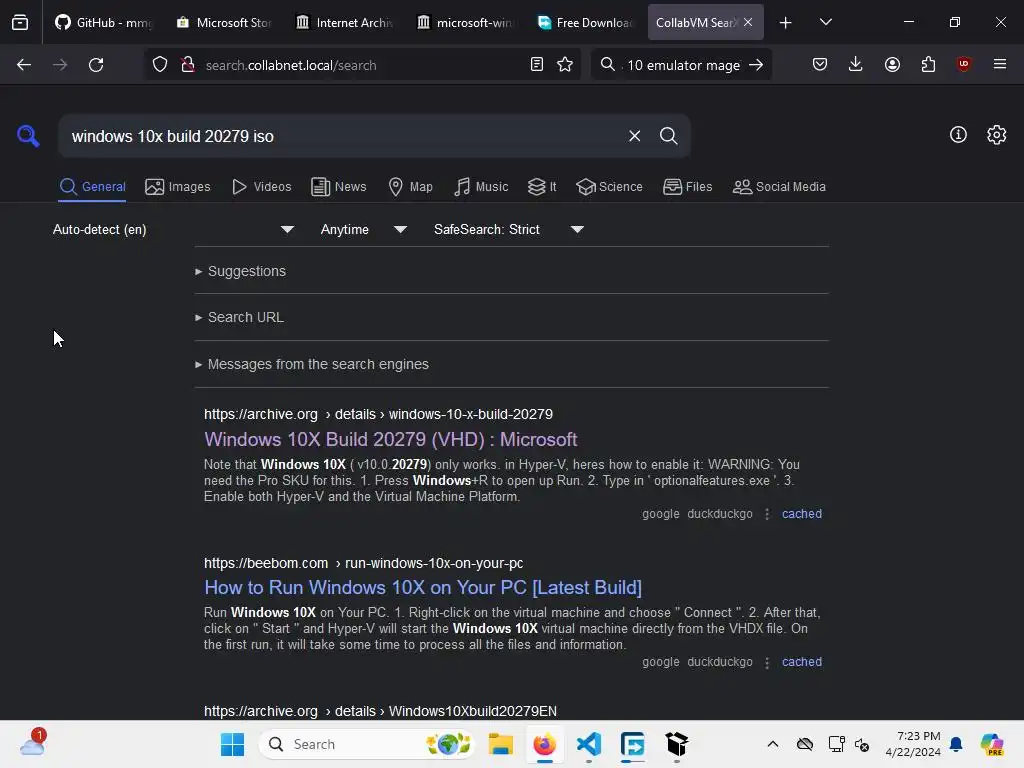The height and width of the screenshot is (768, 1024).
Task: Open the Firefox account icon
Action: point(892,65)
